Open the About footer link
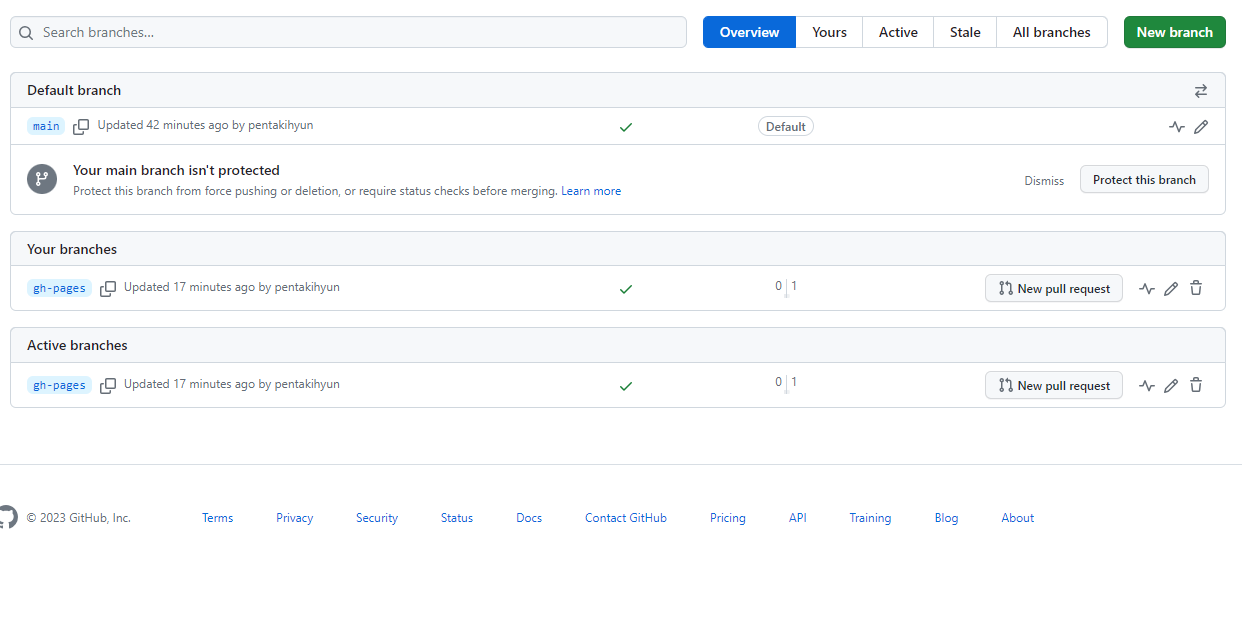The height and width of the screenshot is (625, 1252). point(1018,518)
